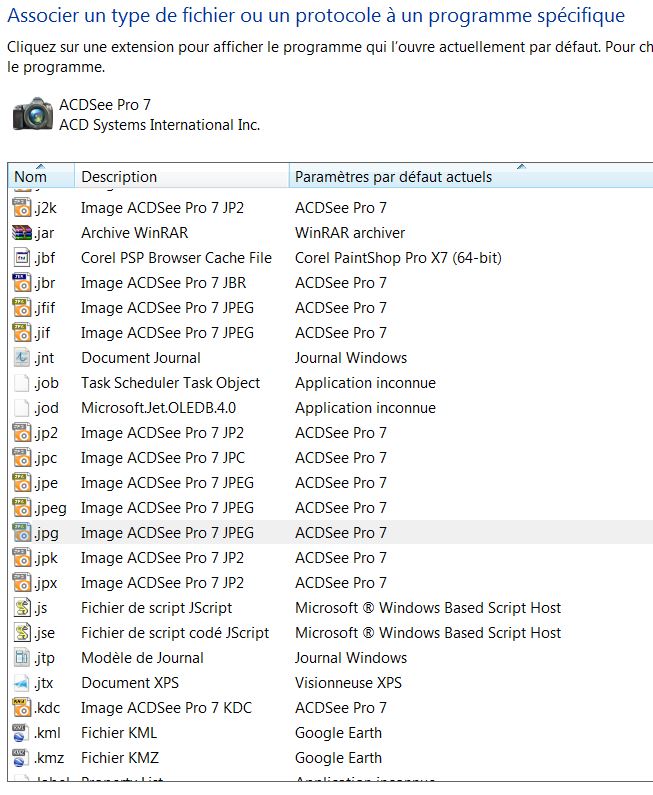653x795 pixels.
Task: Click the ACDSee Pro 7 camera icon
Action: [33, 114]
